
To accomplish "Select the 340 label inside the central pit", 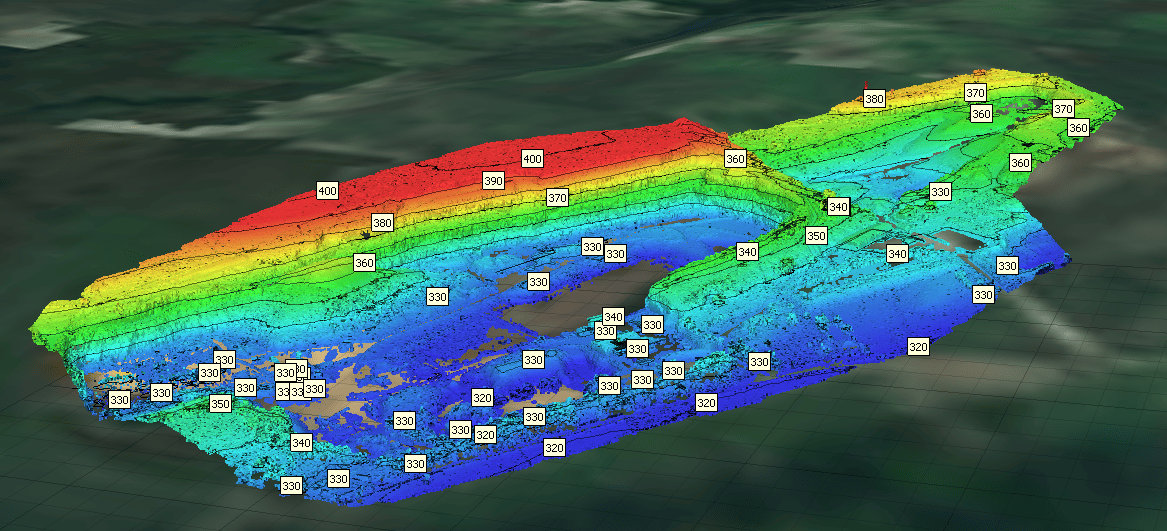I will 613,317.
